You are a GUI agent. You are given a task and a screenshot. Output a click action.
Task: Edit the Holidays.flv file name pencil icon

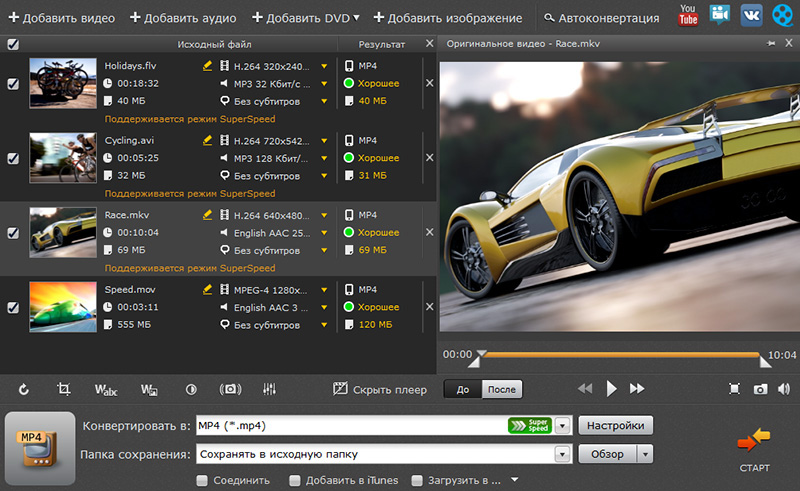208,66
